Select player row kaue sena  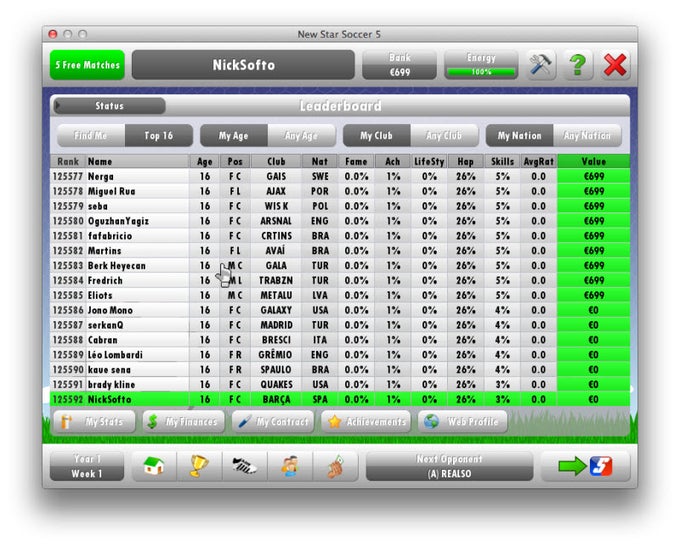(x=340, y=370)
